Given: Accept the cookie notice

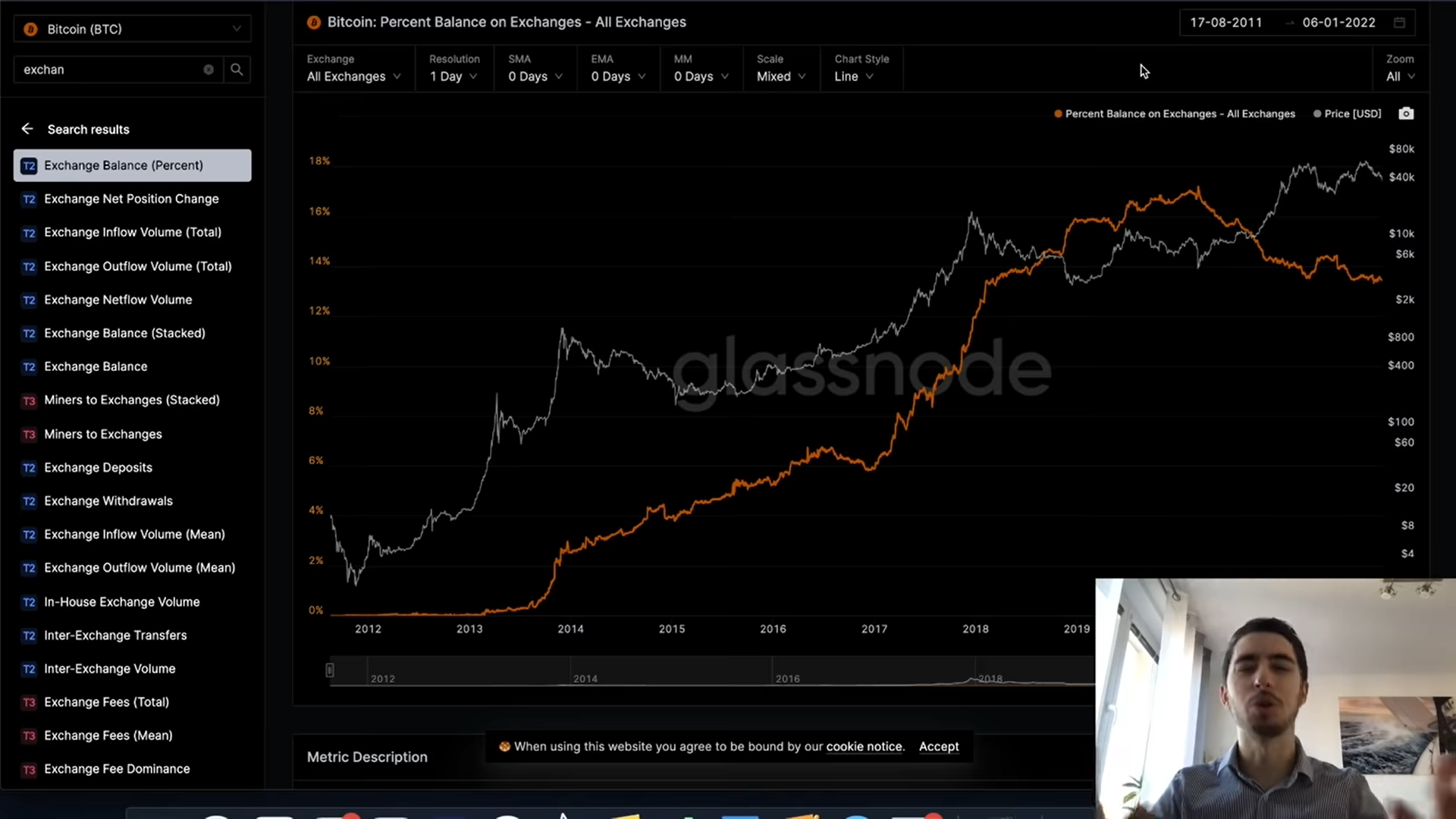Looking at the screenshot, I should coord(939,746).
